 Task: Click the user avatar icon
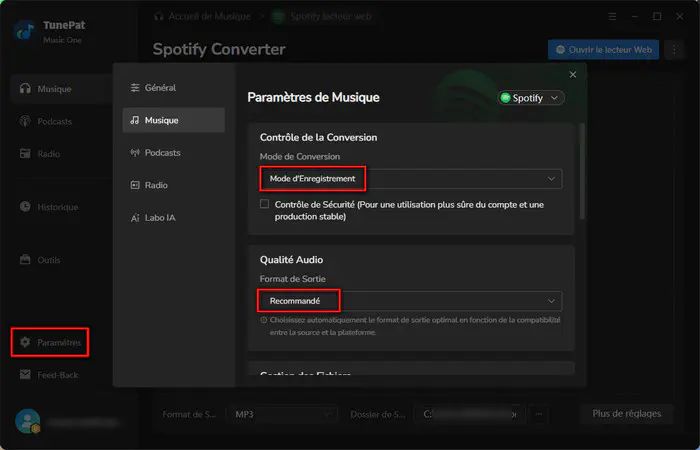[x=28, y=421]
